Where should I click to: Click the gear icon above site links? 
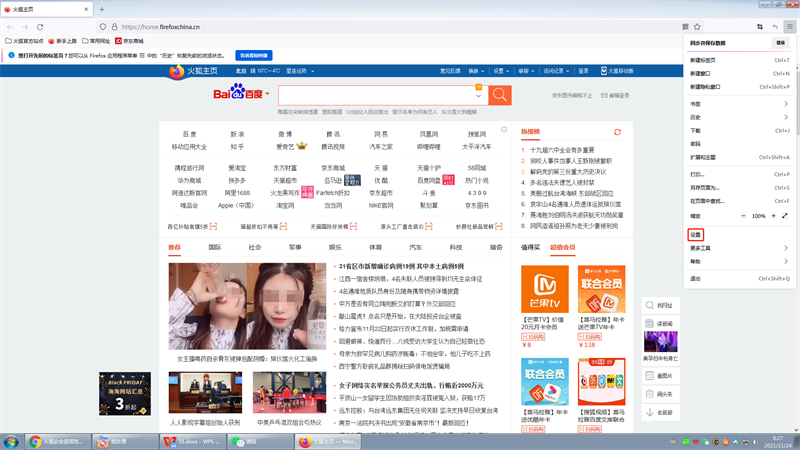tap(504, 130)
